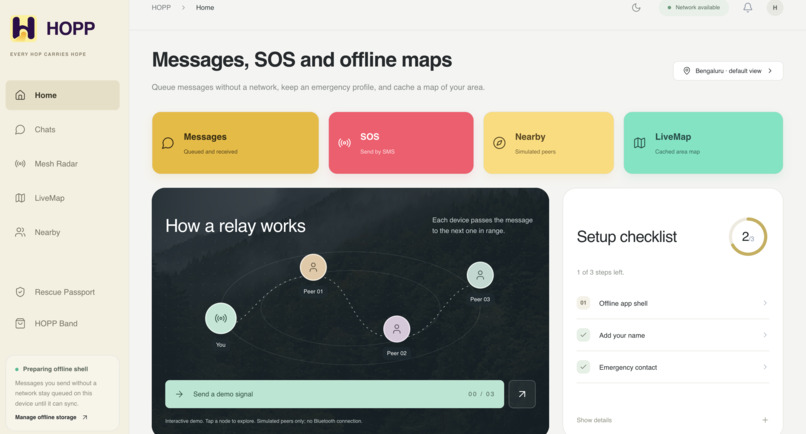Click the Network available status pill

pos(693,8)
